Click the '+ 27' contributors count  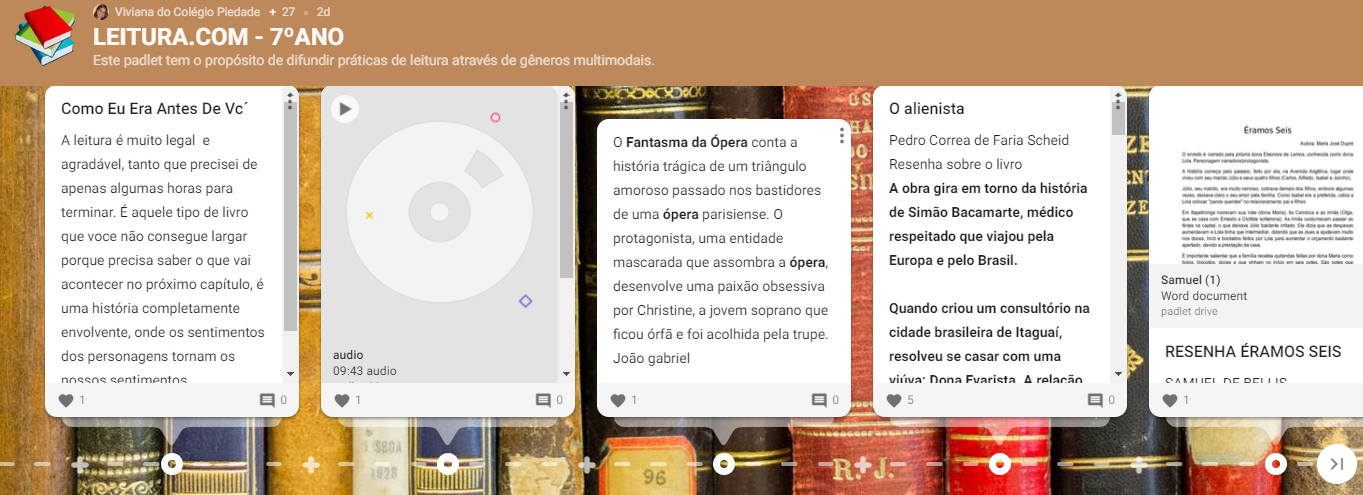(282, 12)
